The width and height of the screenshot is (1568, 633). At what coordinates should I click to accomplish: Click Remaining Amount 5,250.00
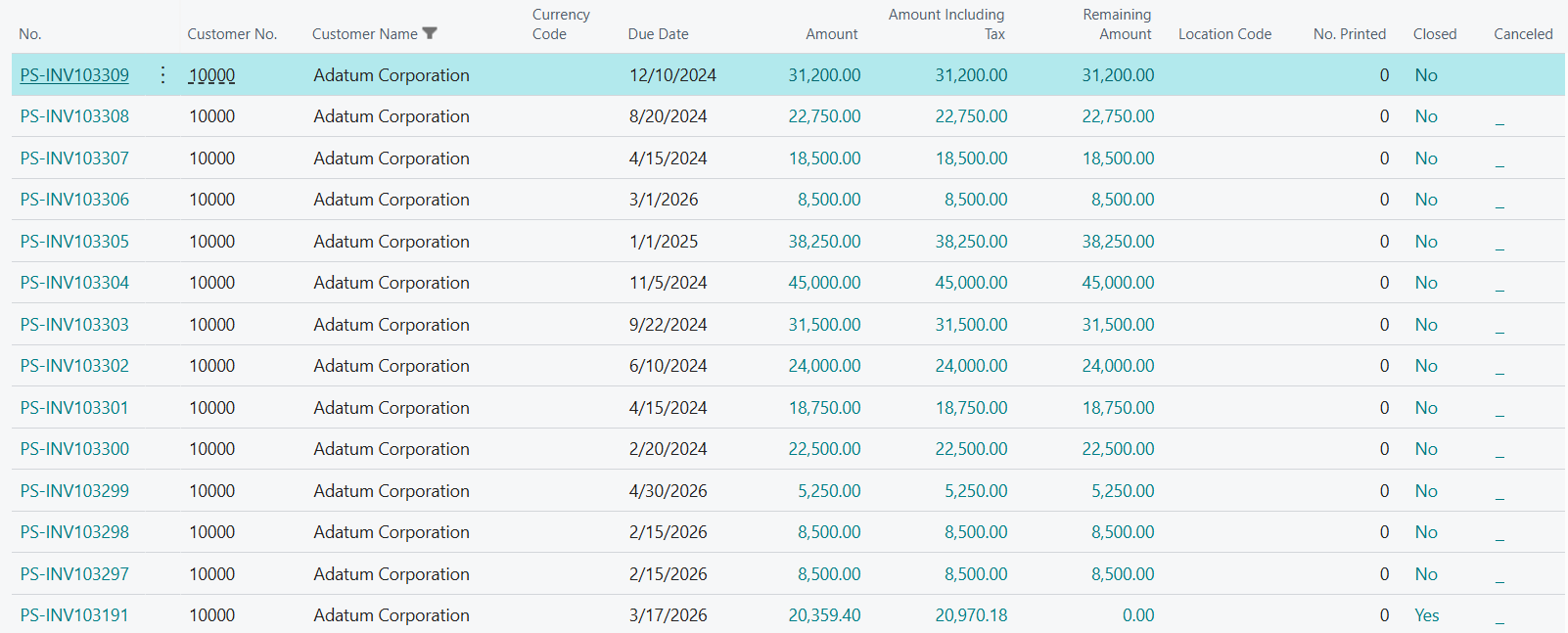[1123, 491]
